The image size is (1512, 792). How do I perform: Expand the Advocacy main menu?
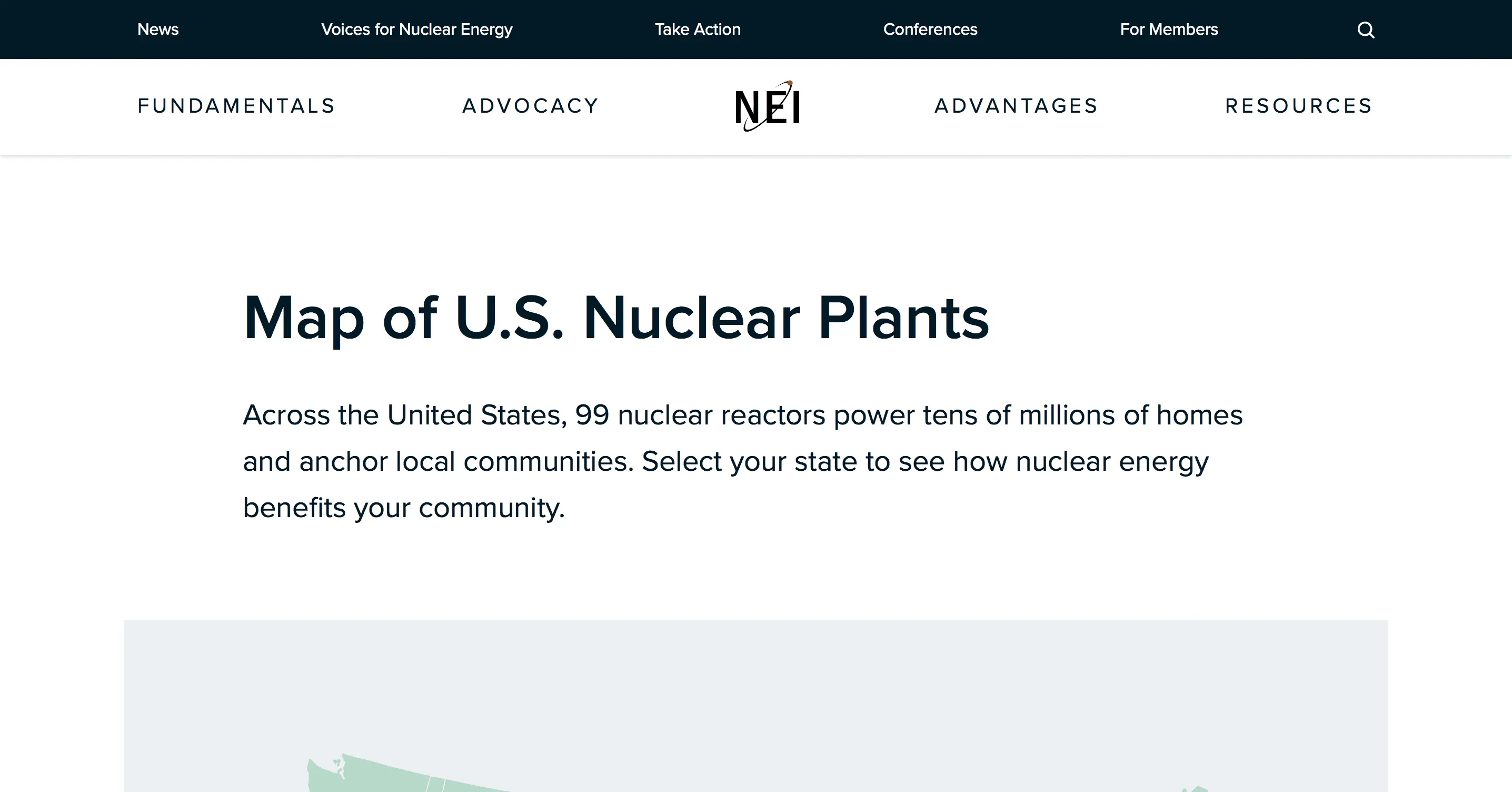(x=531, y=106)
